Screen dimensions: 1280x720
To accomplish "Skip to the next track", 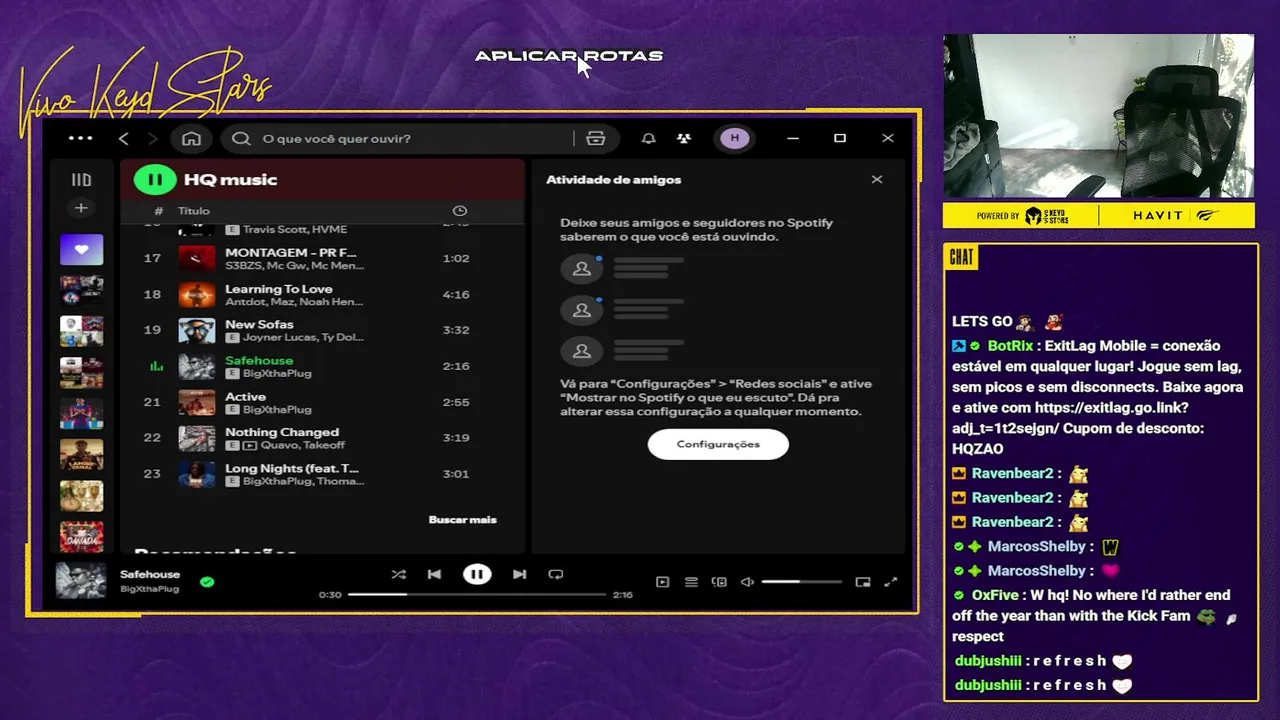I will 519,575.
